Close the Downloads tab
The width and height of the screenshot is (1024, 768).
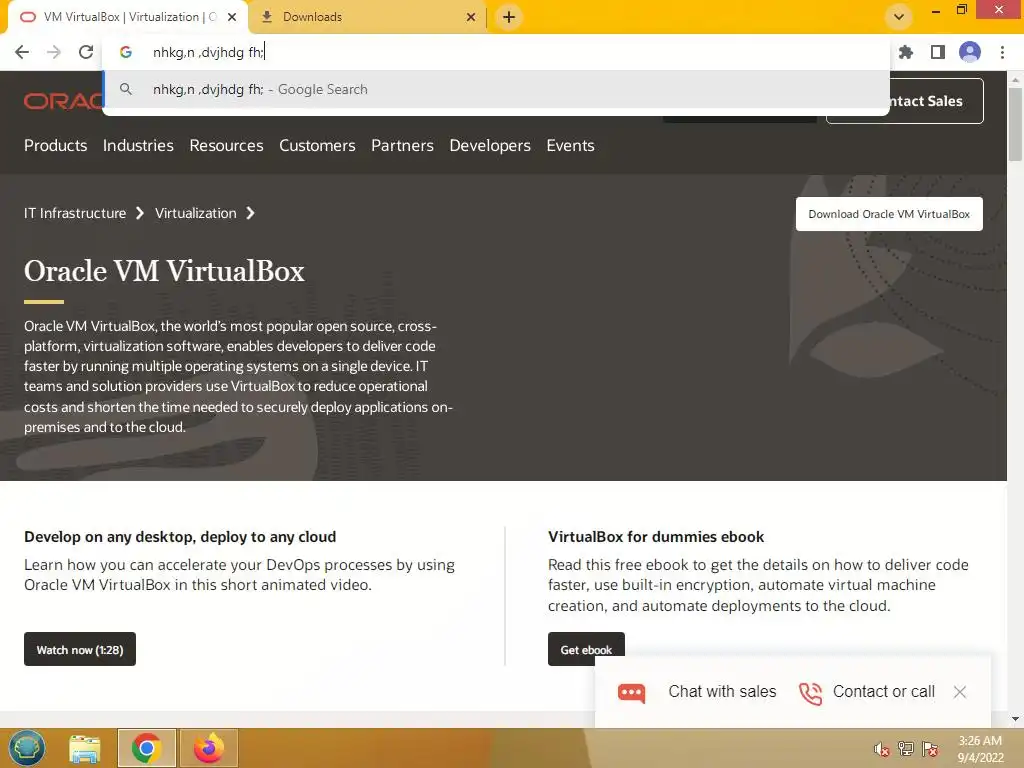pos(471,17)
